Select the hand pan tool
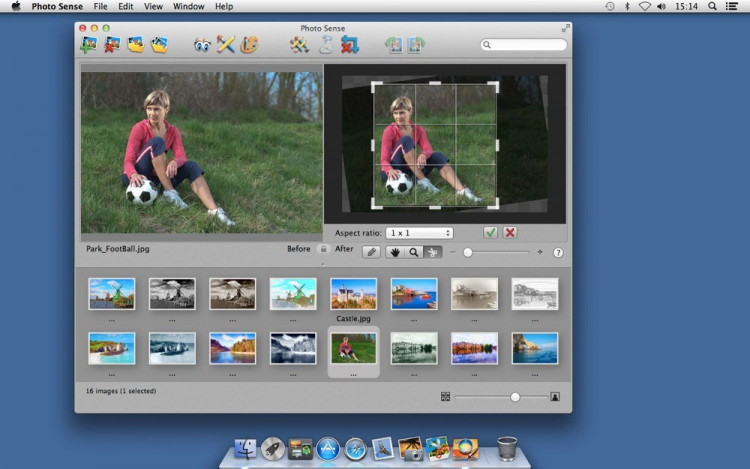 click(x=395, y=252)
